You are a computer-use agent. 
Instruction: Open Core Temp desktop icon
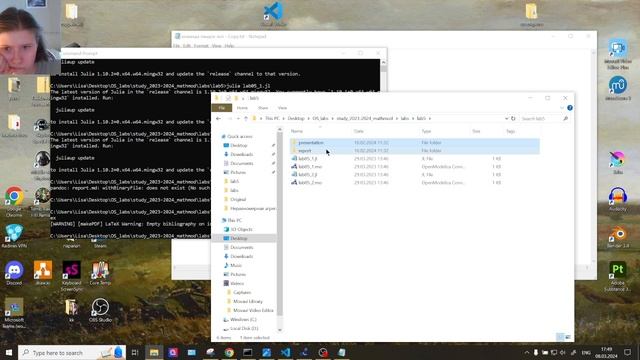[100, 273]
